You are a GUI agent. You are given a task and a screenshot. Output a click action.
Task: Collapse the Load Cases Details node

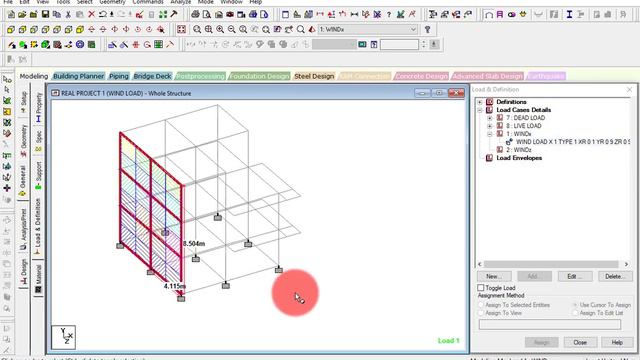[x=480, y=110]
